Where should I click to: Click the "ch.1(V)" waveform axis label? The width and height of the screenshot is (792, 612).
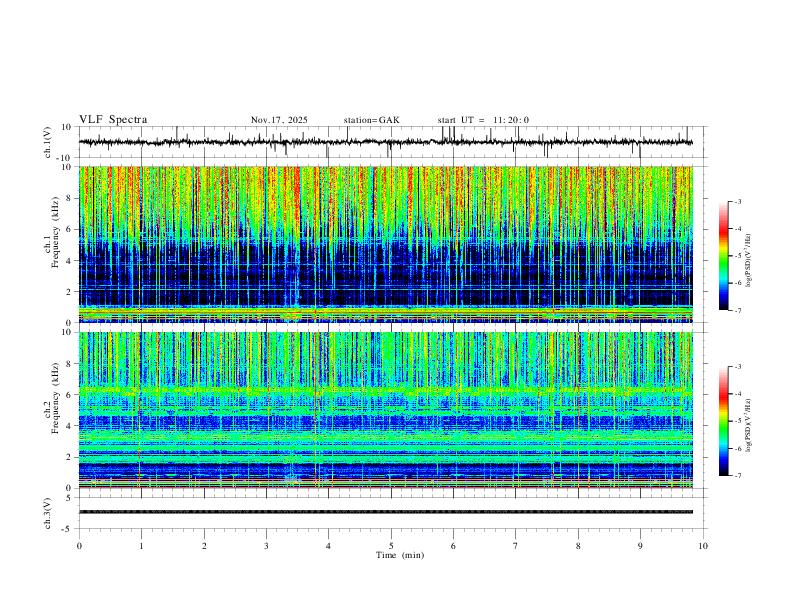pos(48,142)
